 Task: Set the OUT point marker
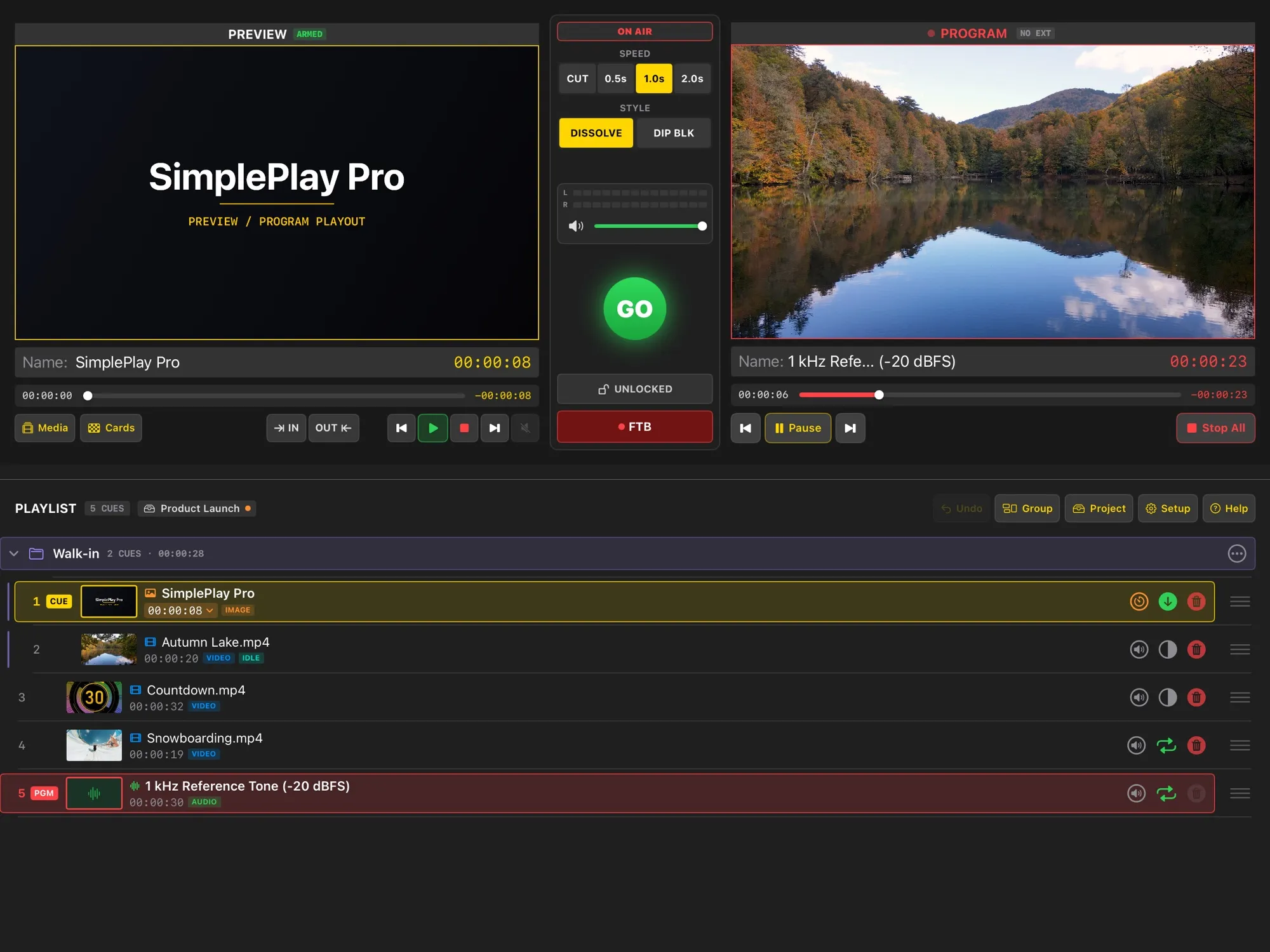(333, 428)
